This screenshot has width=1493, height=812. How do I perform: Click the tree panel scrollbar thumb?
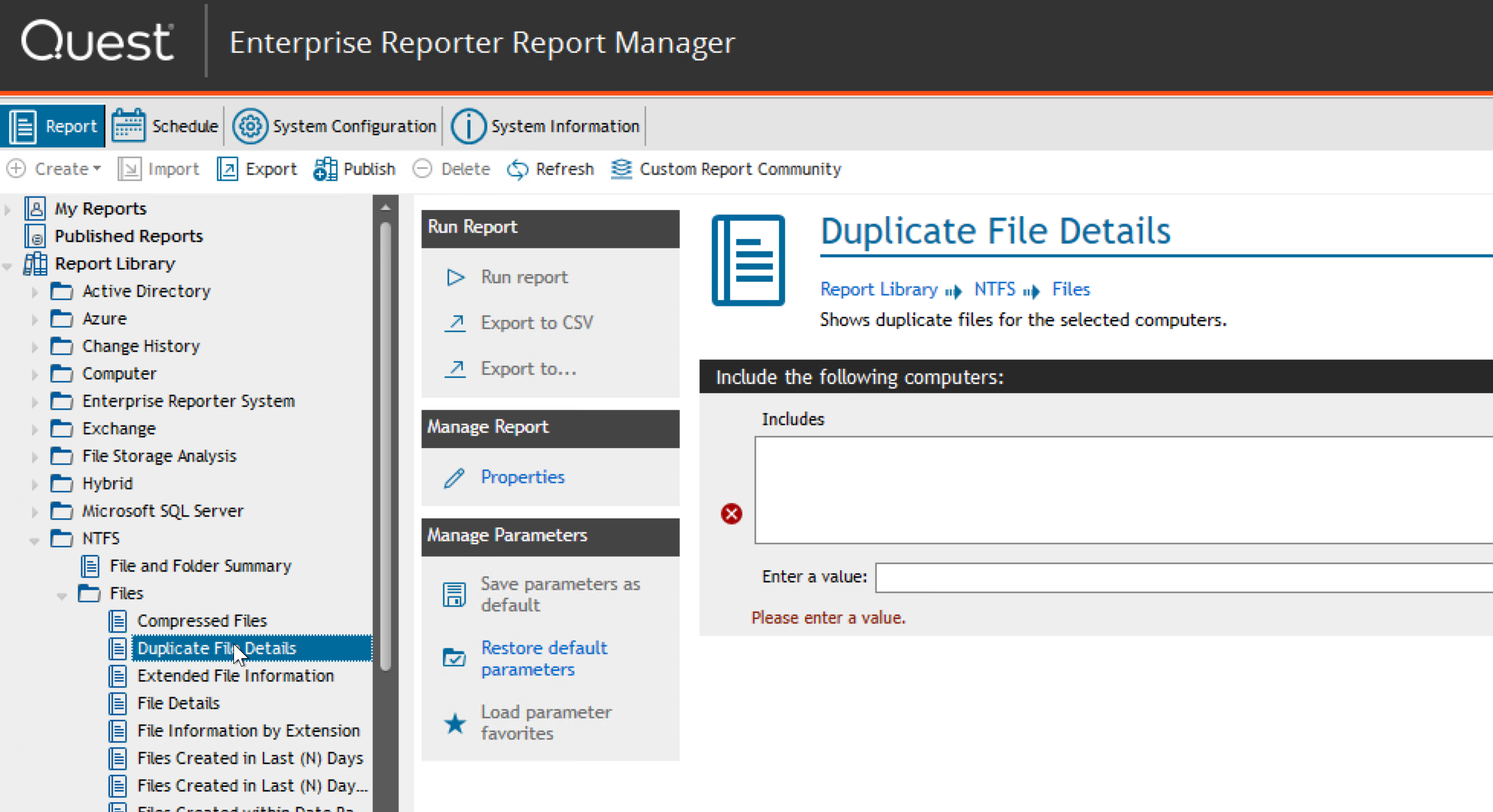(385, 446)
